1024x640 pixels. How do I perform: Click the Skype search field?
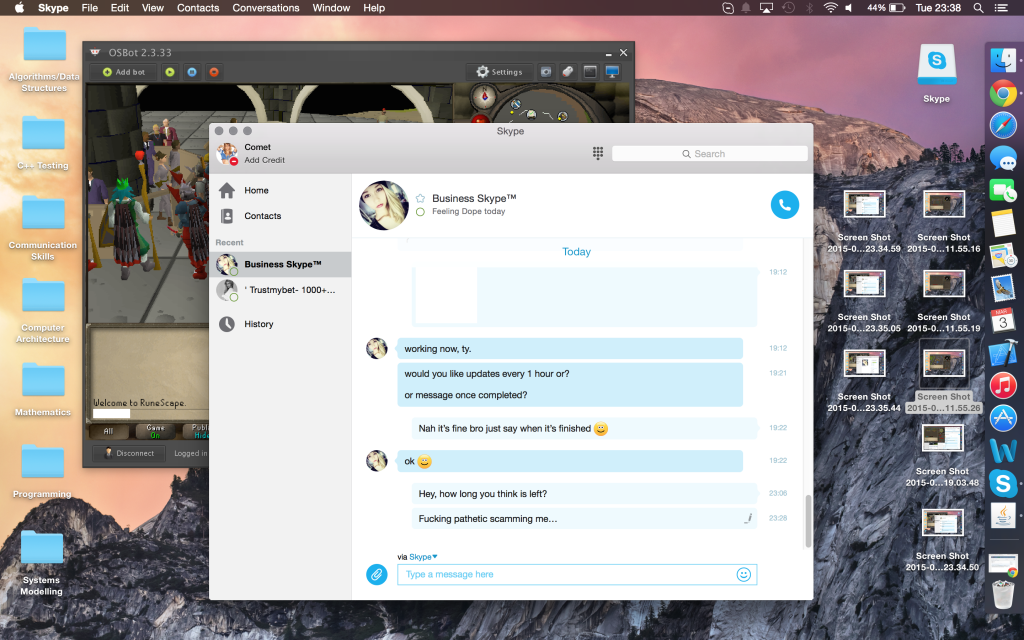[x=709, y=153]
